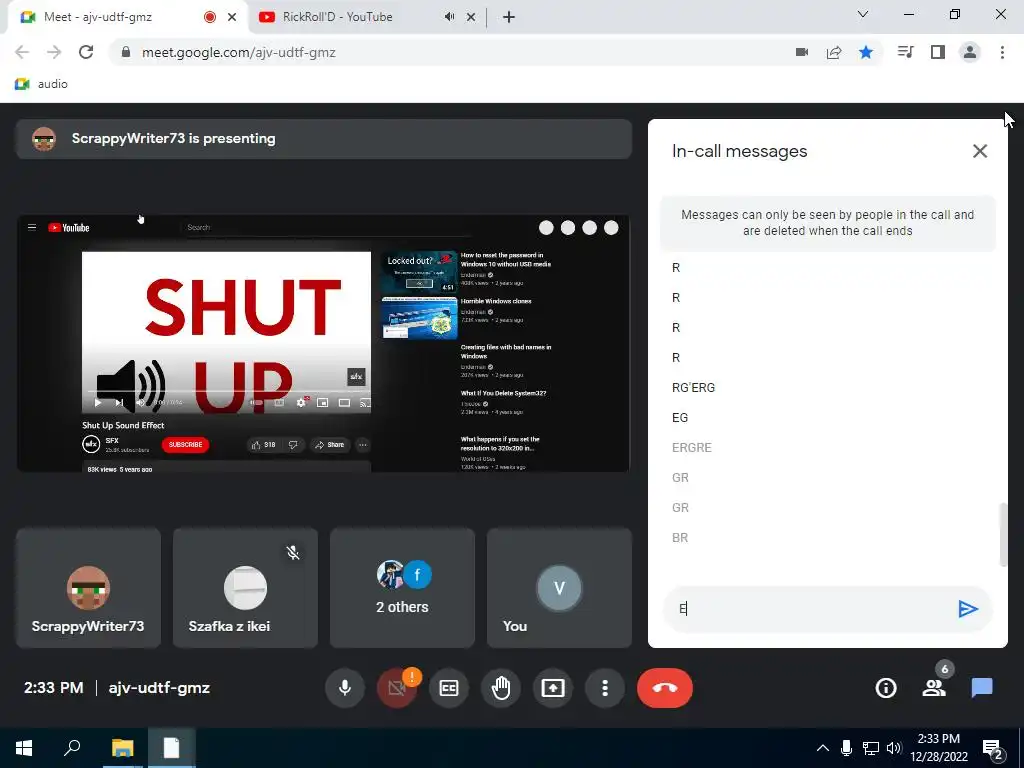The width and height of the screenshot is (1024, 768).
Task: Open File Explorer from the taskbar
Action: pos(122,748)
